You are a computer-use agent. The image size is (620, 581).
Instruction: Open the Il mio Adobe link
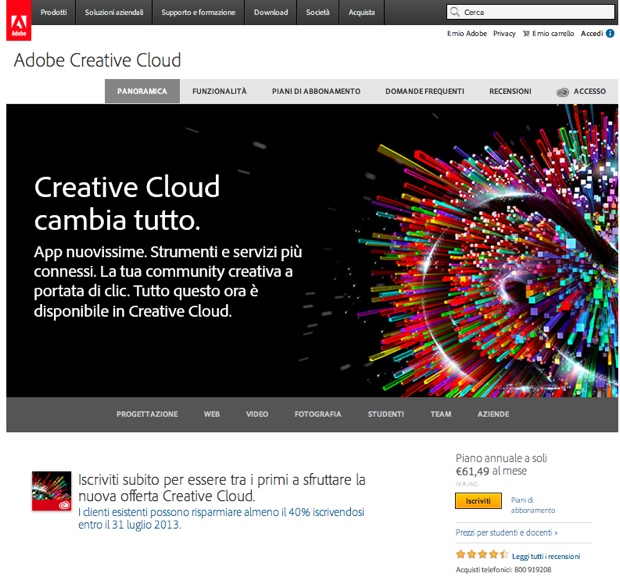467,34
